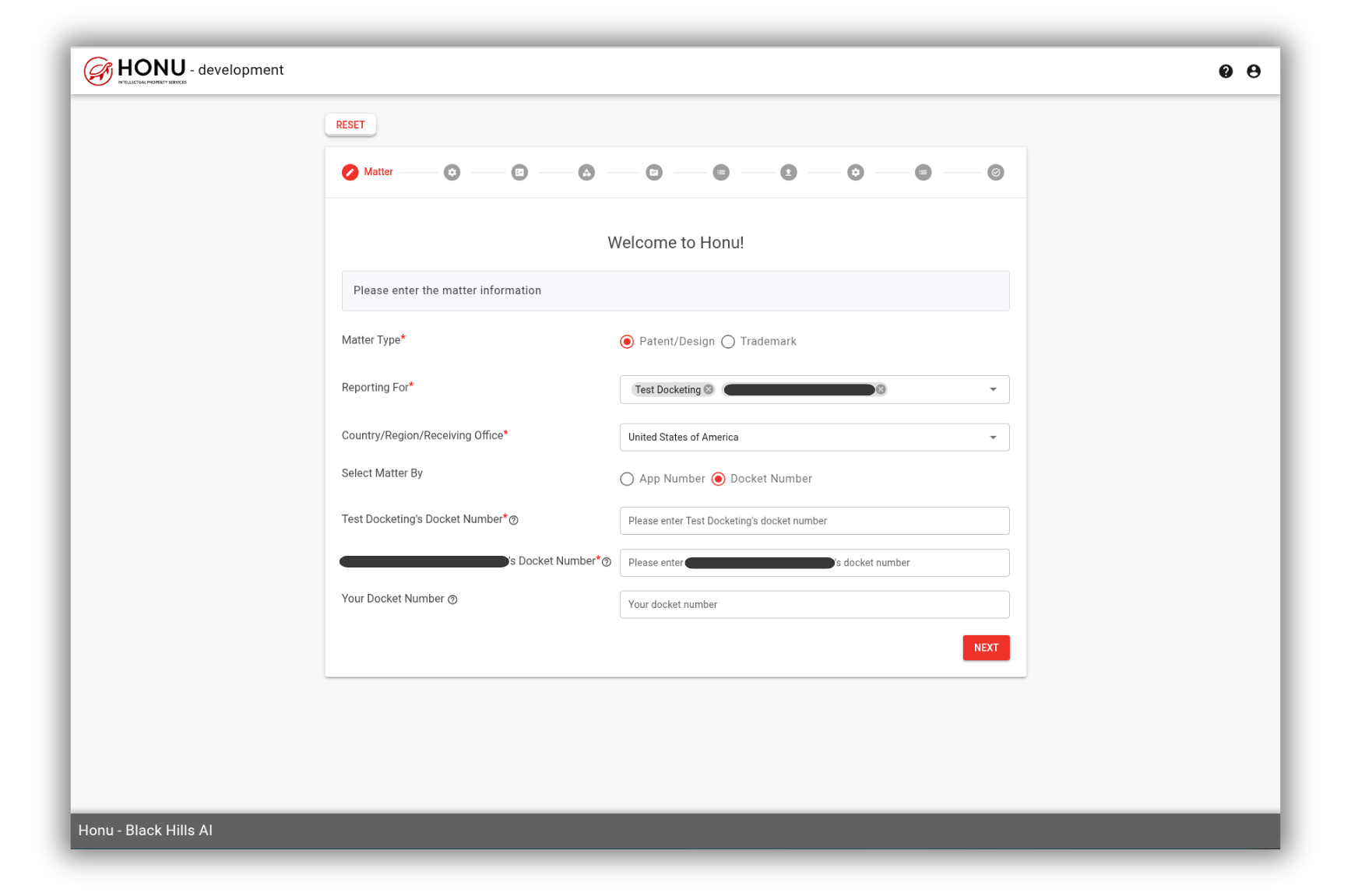Viewport: 1351px width, 896px height.
Task: Open the Country/Region/Receiving Office dropdown arrow
Action: [993, 437]
